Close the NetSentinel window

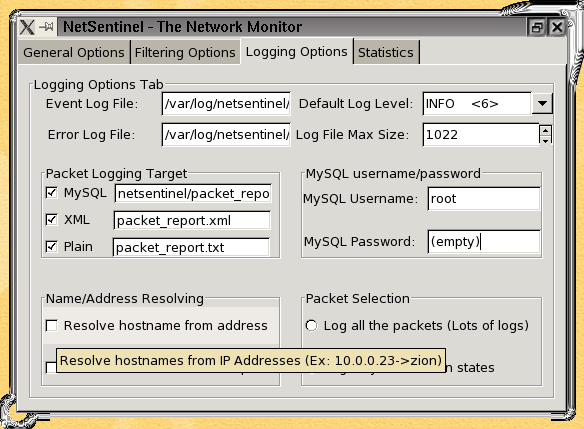pyautogui.click(x=557, y=27)
